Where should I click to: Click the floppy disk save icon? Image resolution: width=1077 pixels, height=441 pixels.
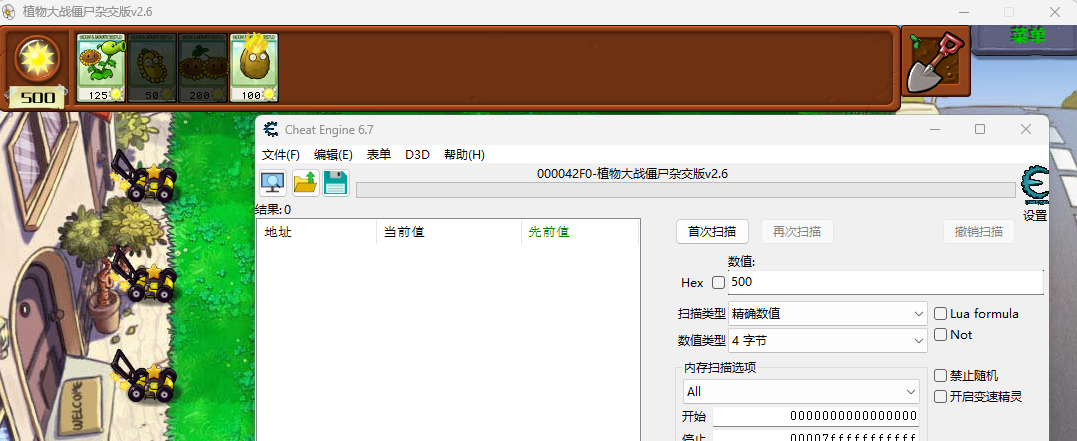pyautogui.click(x=336, y=183)
